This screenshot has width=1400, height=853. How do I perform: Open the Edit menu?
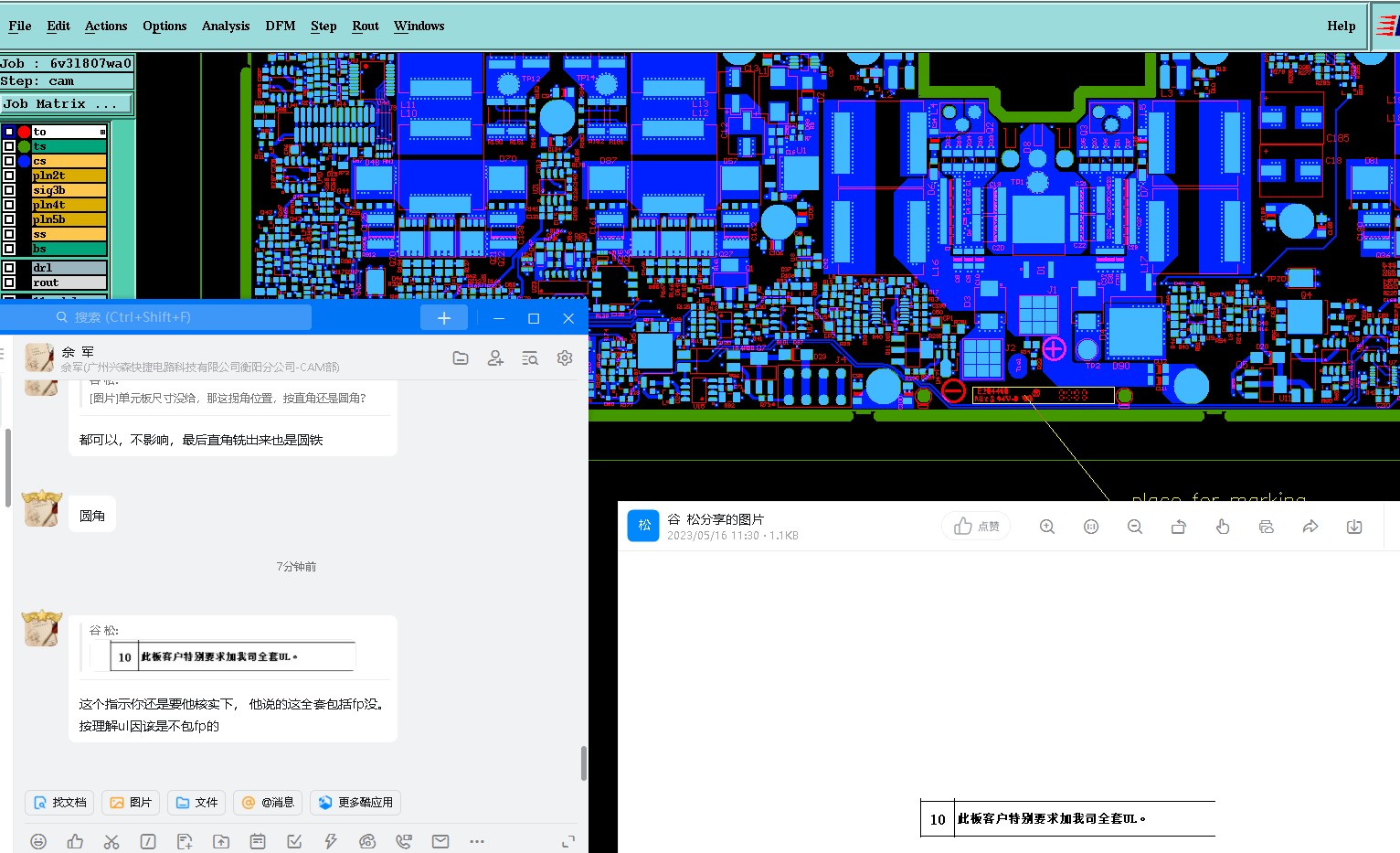tap(58, 26)
